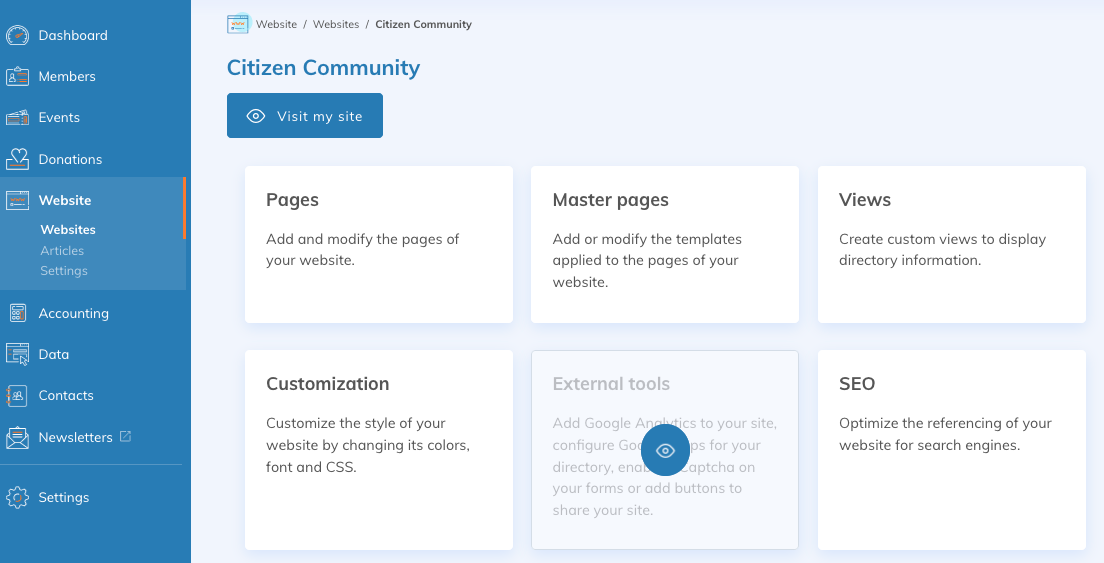The height and width of the screenshot is (563, 1104).
Task: Open the Customization card
Action: pyautogui.click(x=378, y=449)
